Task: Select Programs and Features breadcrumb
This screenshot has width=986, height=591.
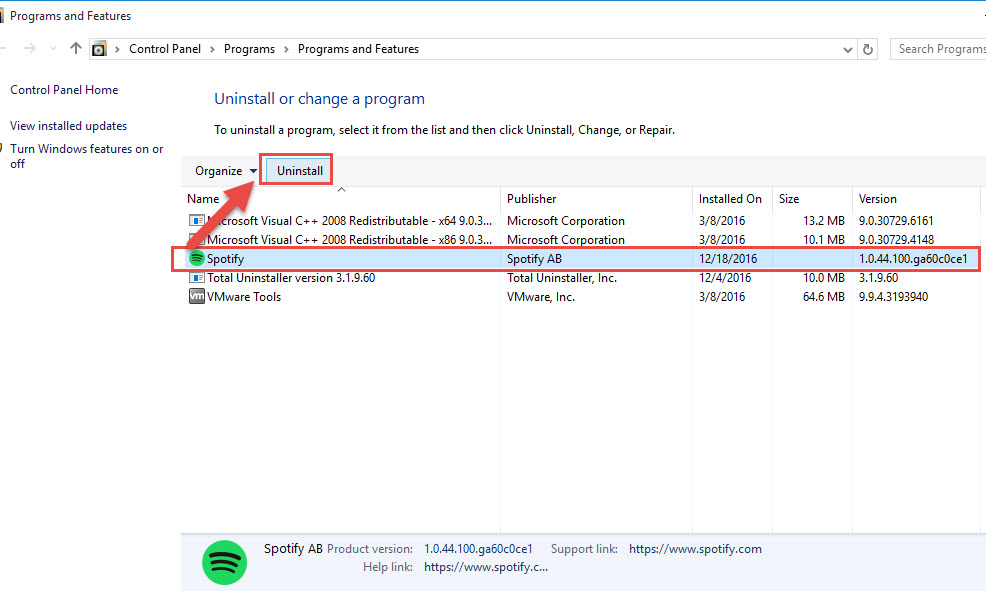Action: (358, 49)
